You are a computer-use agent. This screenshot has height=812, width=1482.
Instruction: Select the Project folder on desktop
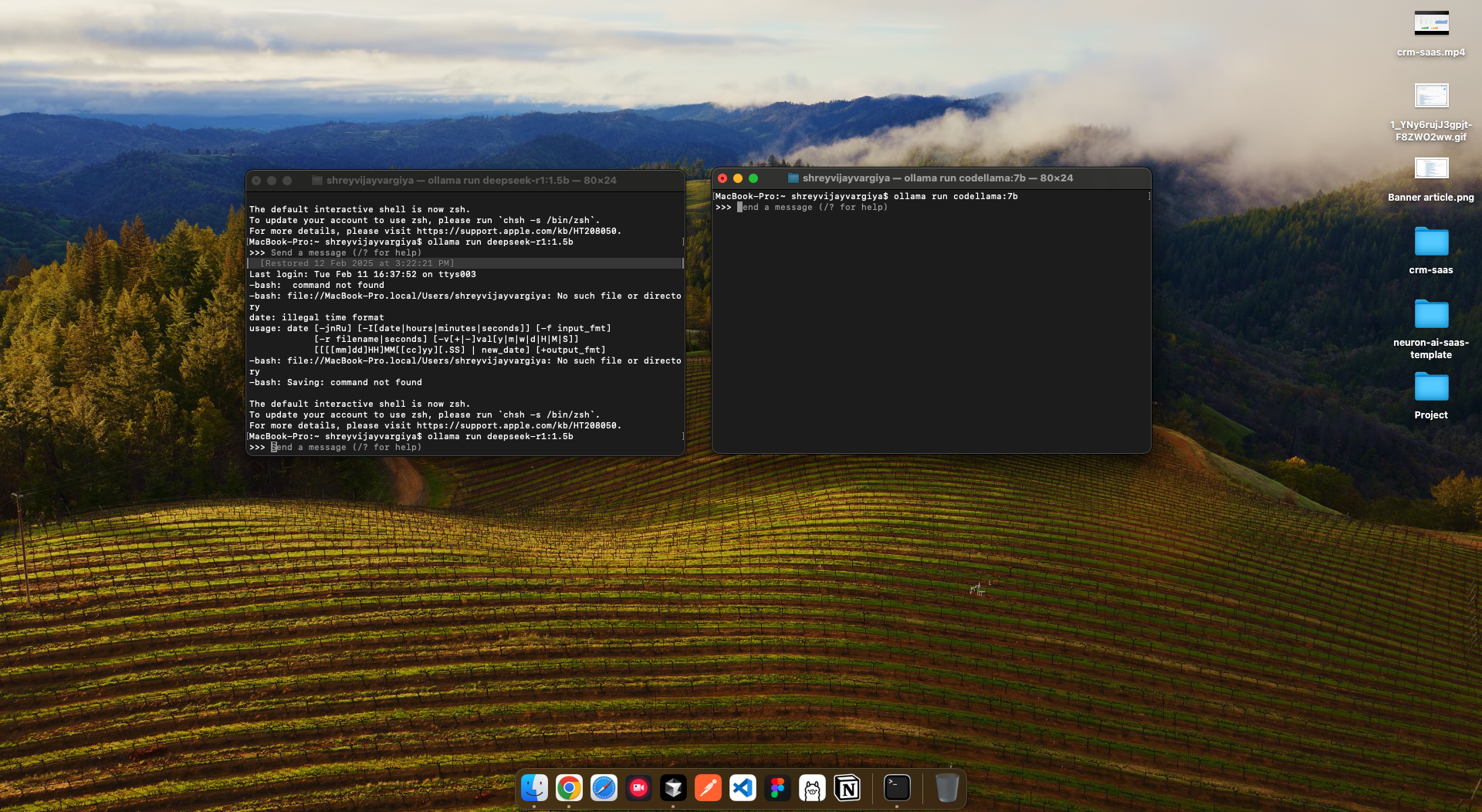tap(1431, 396)
